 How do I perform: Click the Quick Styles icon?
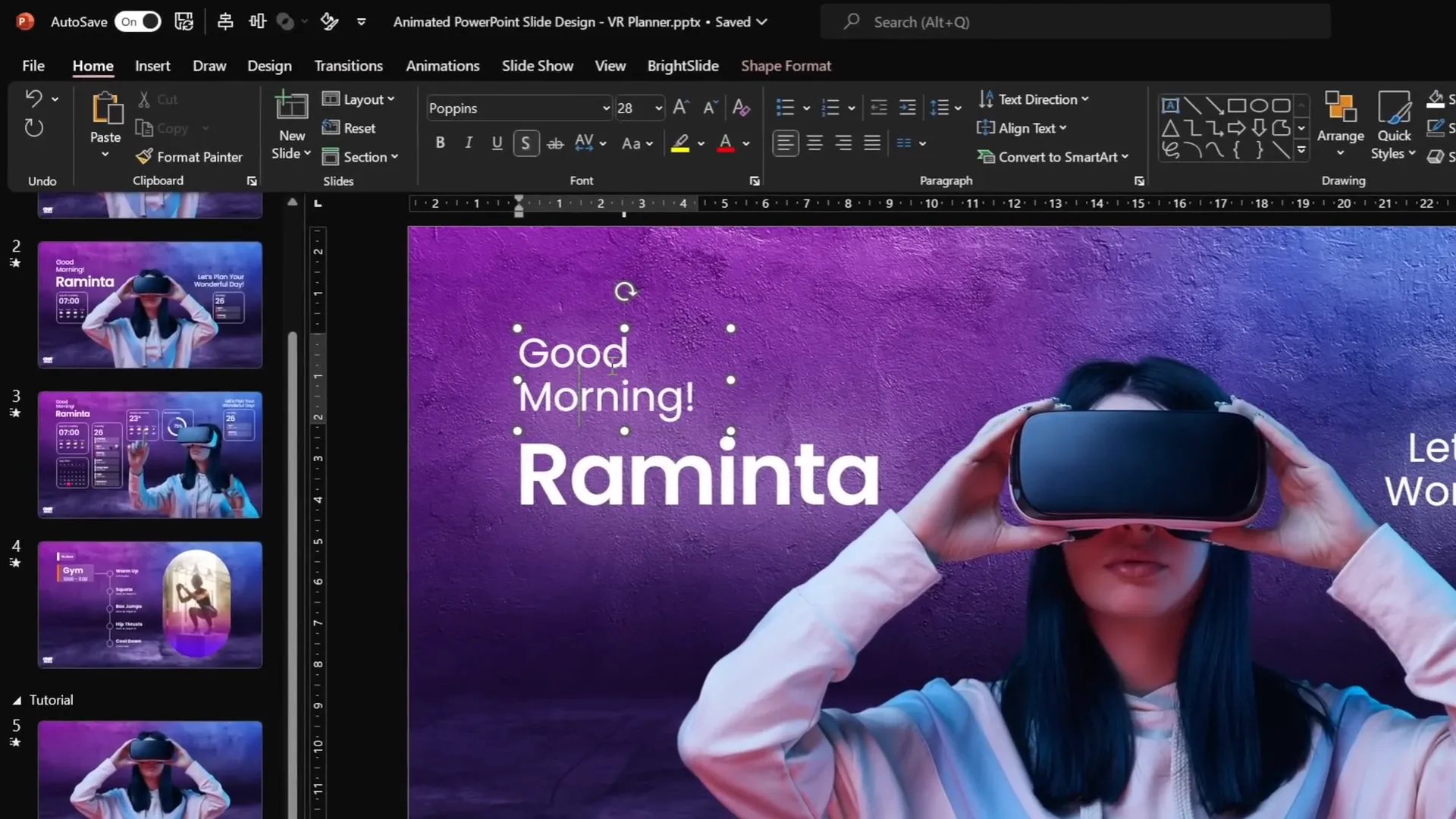click(x=1394, y=107)
